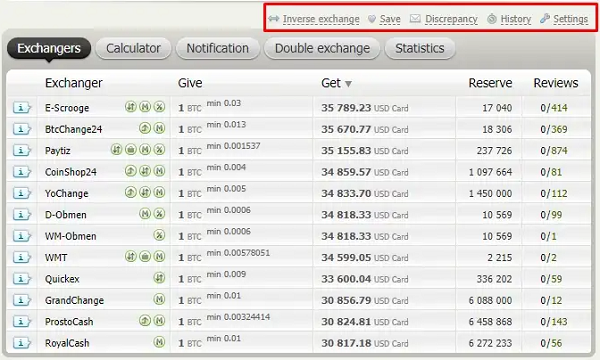Image resolution: width=600 pixels, height=360 pixels.
Task: Open the WMT row info icon
Action: point(22,258)
